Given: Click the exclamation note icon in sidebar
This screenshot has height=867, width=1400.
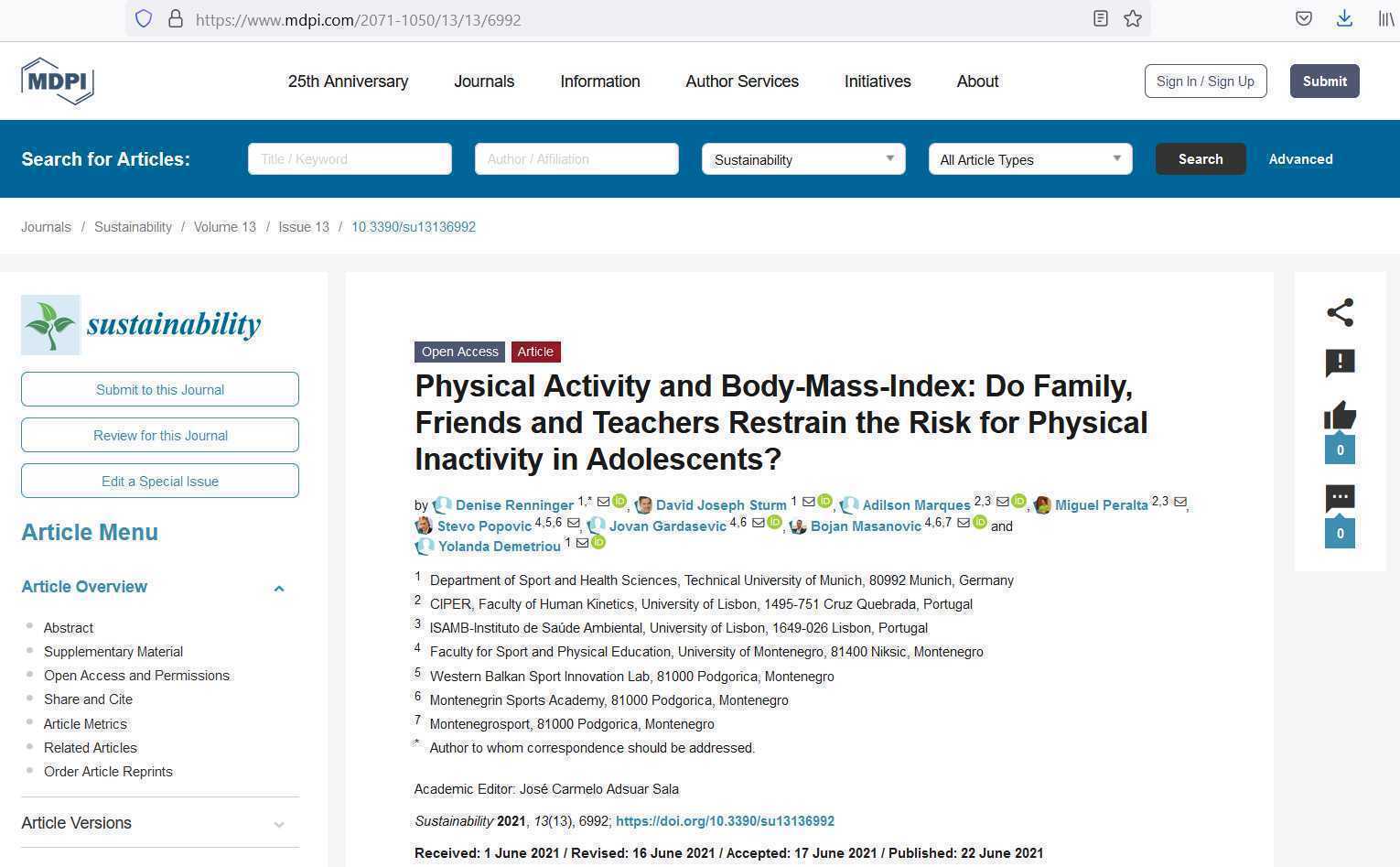Looking at the screenshot, I should click(1340, 363).
